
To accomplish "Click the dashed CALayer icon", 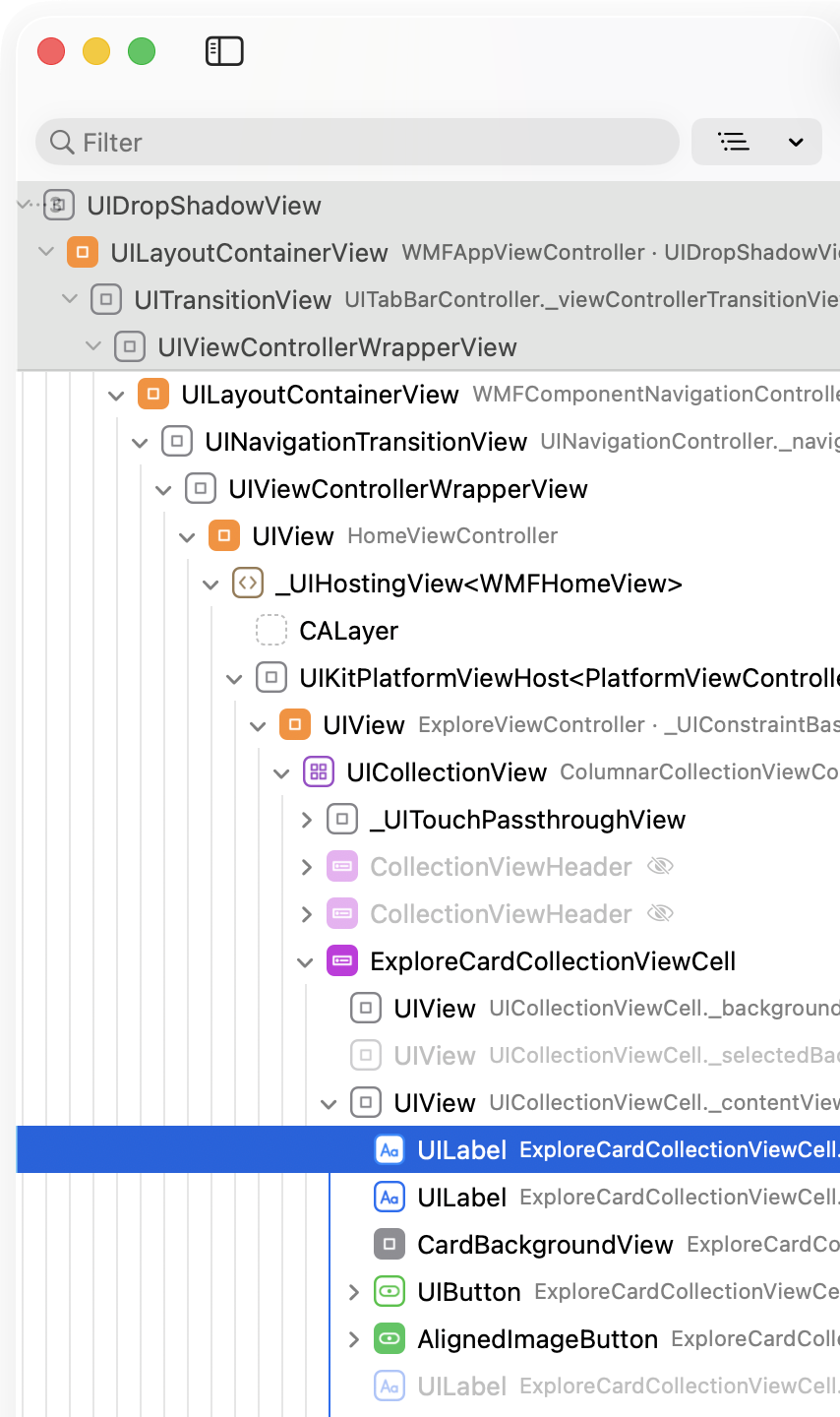I will [x=271, y=630].
